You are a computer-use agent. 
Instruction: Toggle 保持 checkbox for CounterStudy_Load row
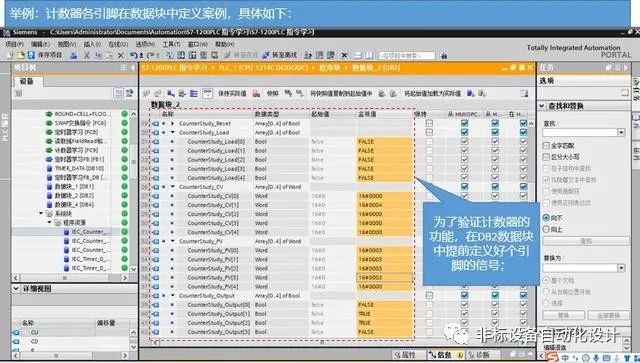[x=429, y=132]
